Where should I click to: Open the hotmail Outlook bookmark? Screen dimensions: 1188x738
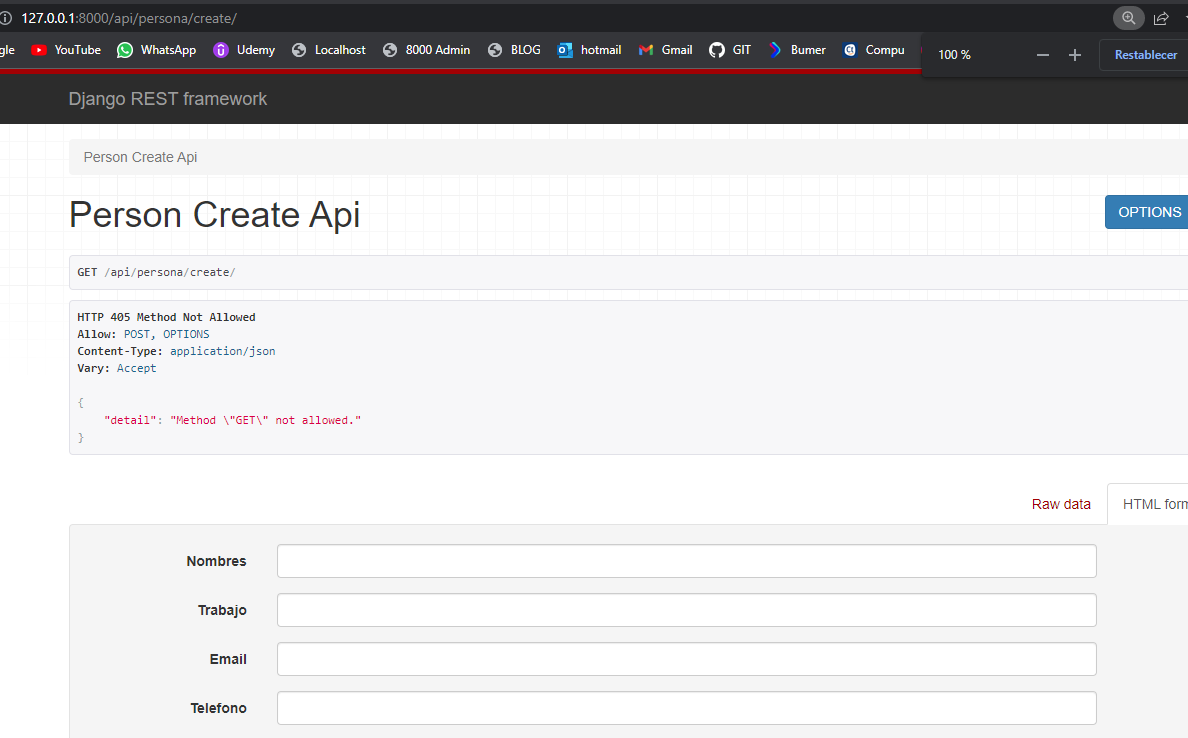[589, 50]
